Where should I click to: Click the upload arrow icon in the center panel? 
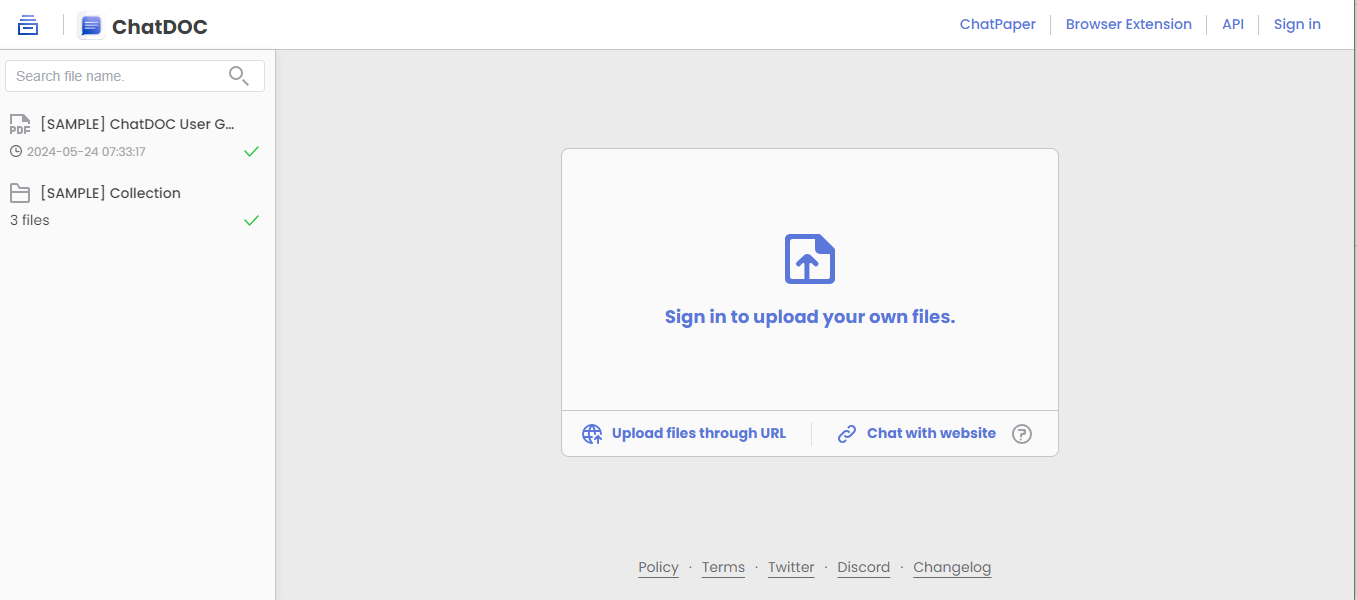[809, 259]
